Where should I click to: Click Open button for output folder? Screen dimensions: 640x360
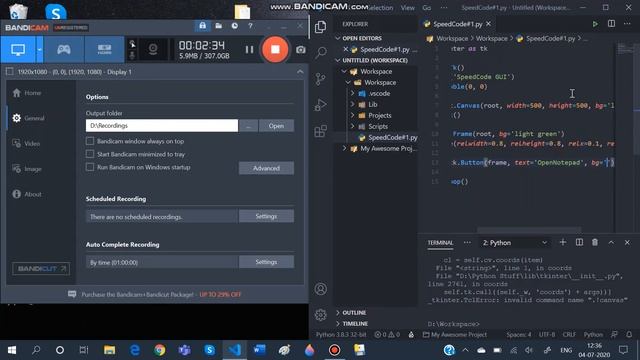tap(276, 126)
